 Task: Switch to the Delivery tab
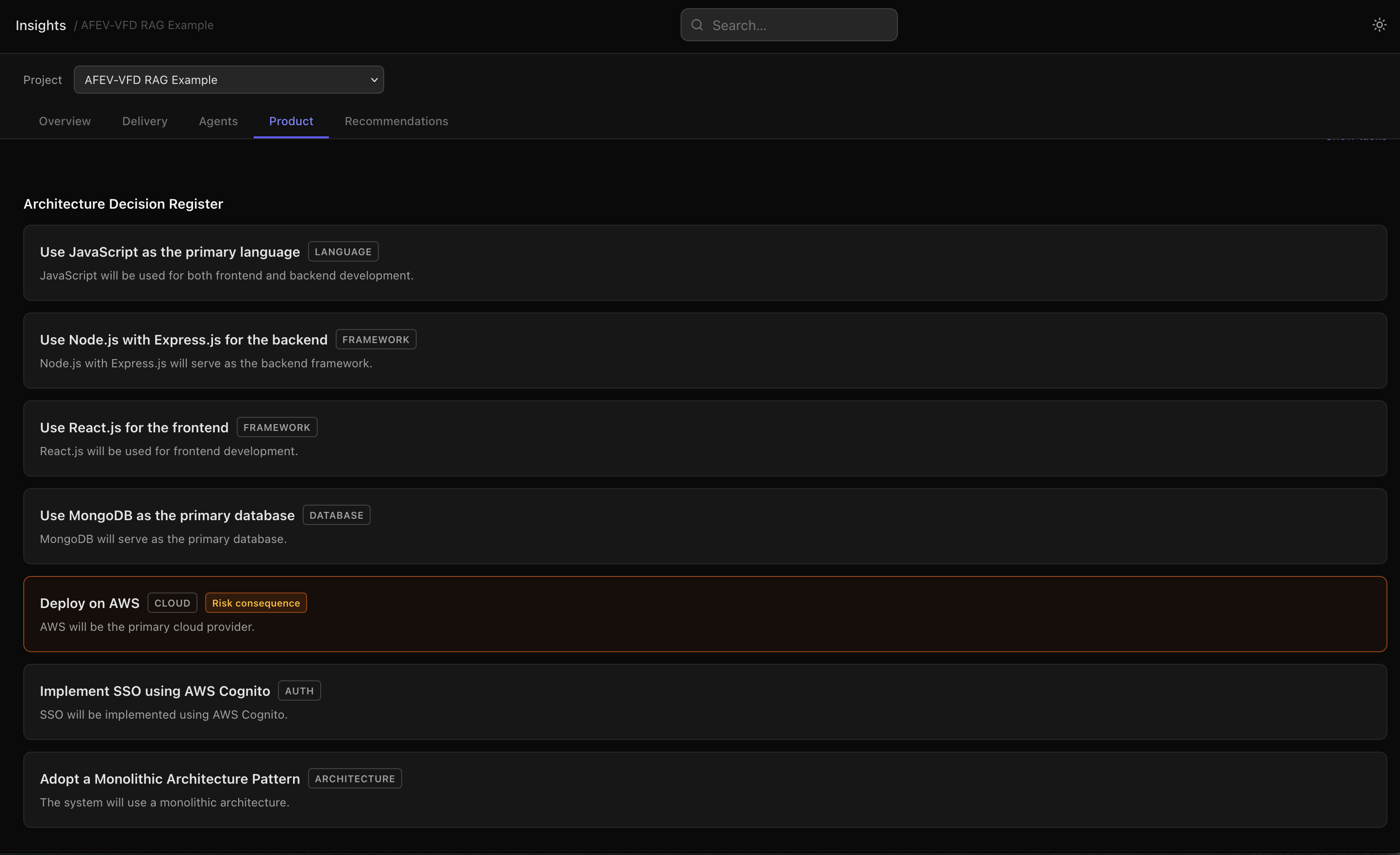[145, 121]
